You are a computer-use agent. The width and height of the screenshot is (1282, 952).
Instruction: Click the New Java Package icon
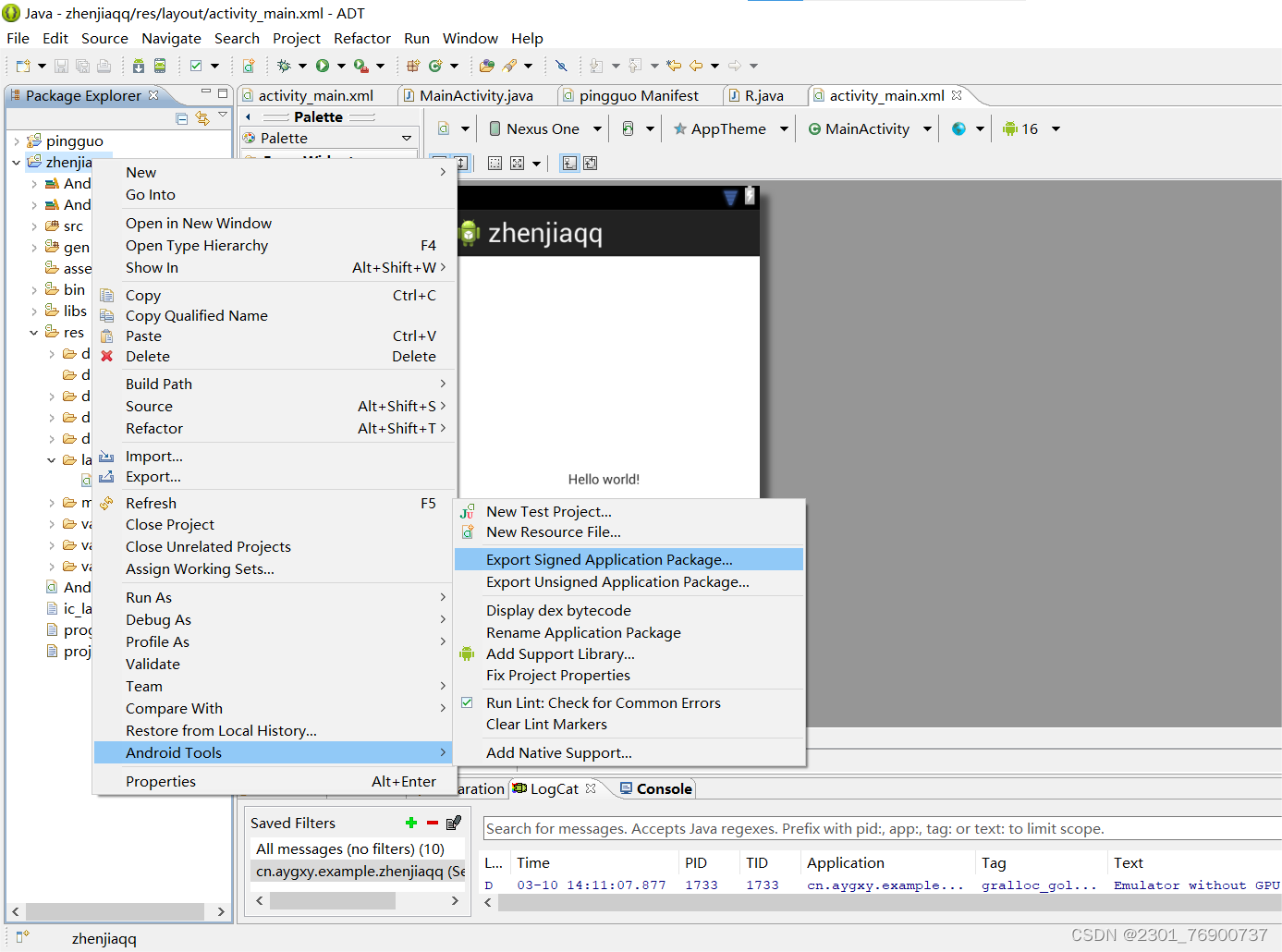(413, 66)
